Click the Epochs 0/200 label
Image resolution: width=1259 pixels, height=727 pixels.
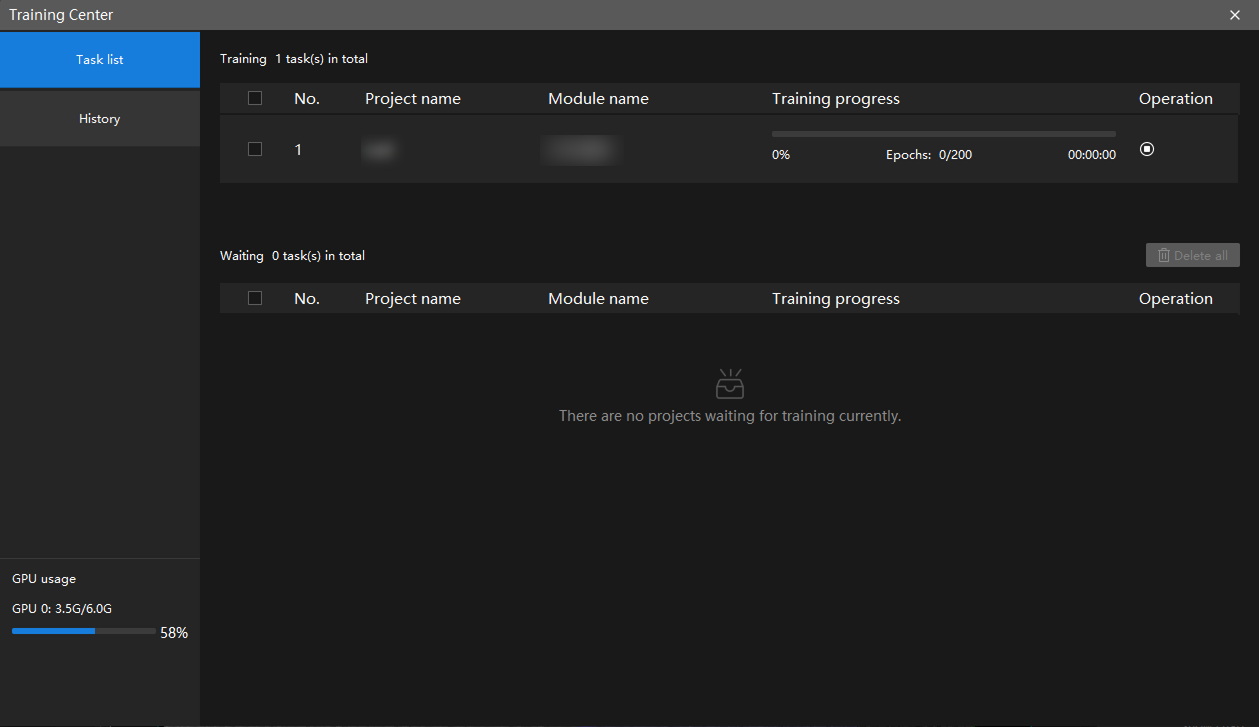[x=929, y=155]
